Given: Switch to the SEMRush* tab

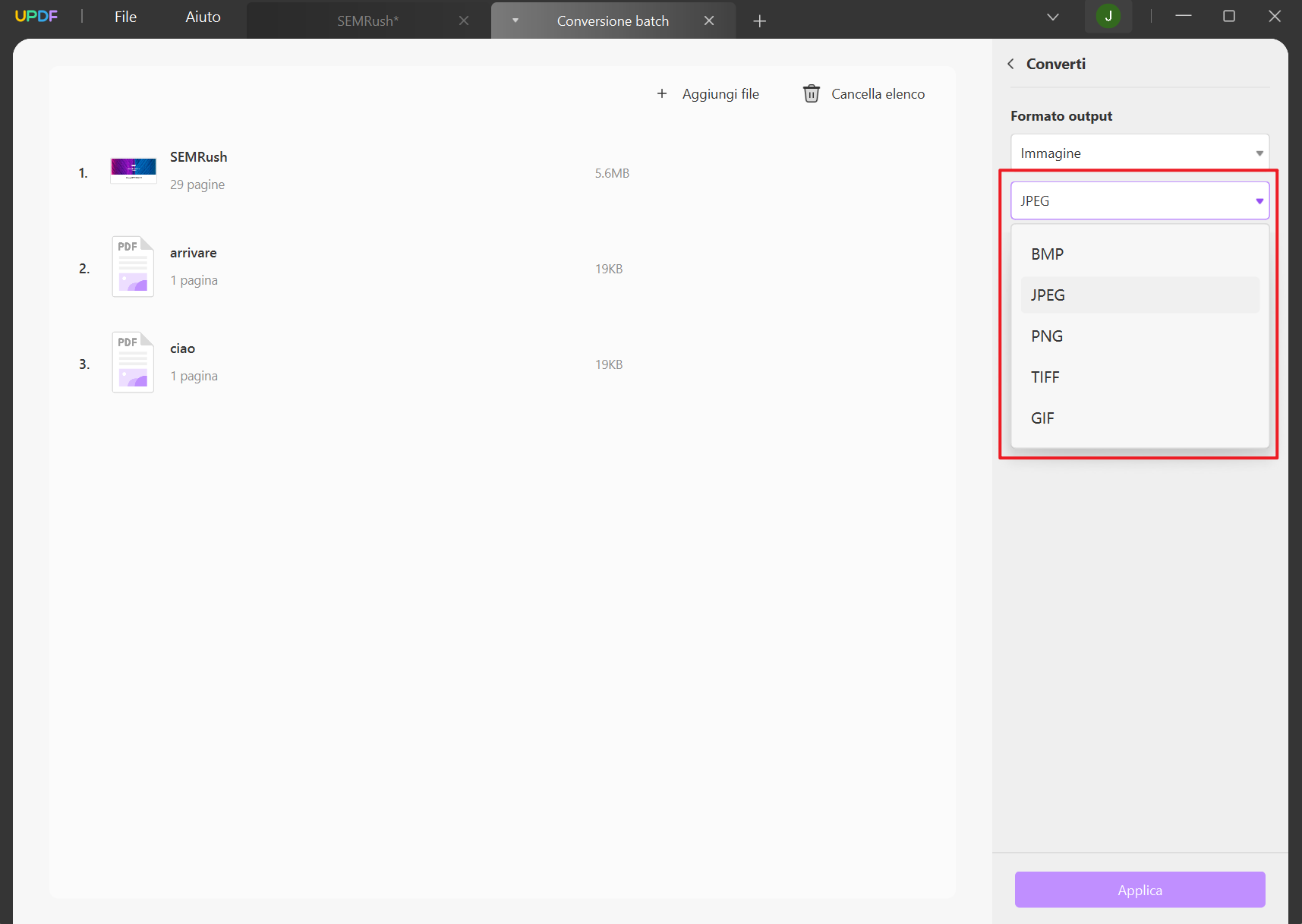Looking at the screenshot, I should pyautogui.click(x=367, y=21).
